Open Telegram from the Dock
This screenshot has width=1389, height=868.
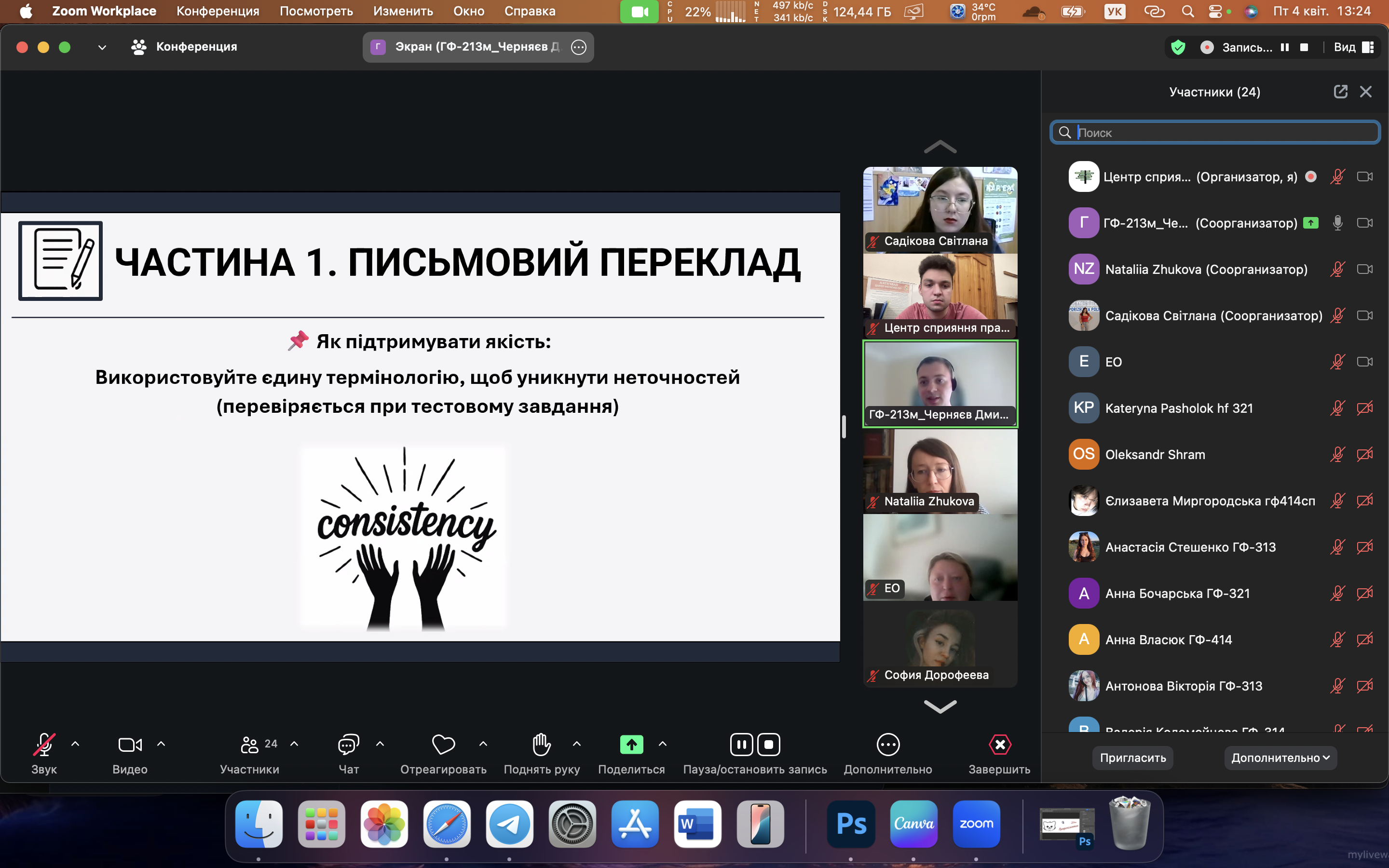(x=509, y=824)
